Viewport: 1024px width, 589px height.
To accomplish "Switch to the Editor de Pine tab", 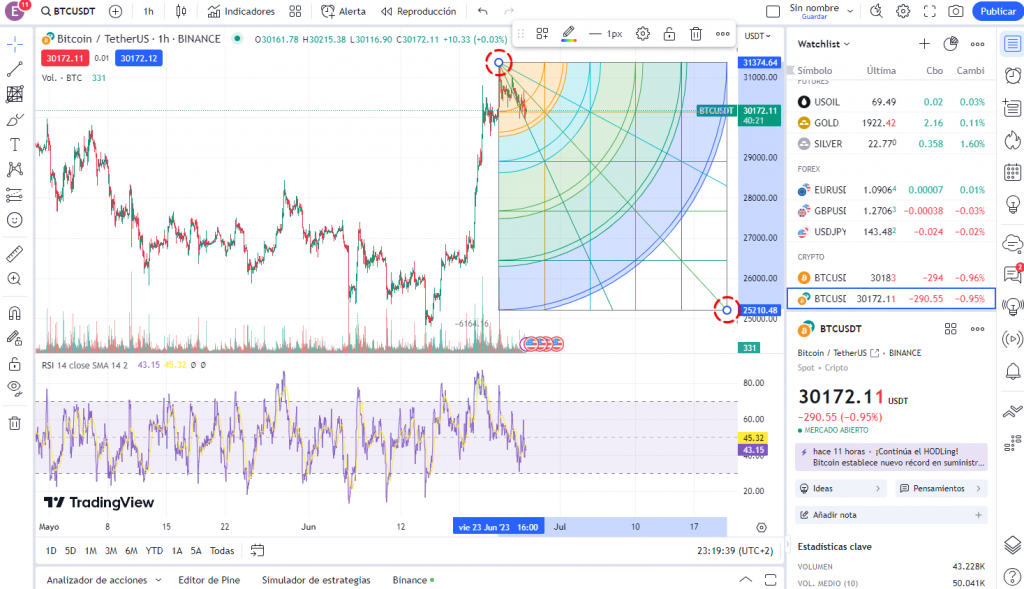I will pos(209,580).
